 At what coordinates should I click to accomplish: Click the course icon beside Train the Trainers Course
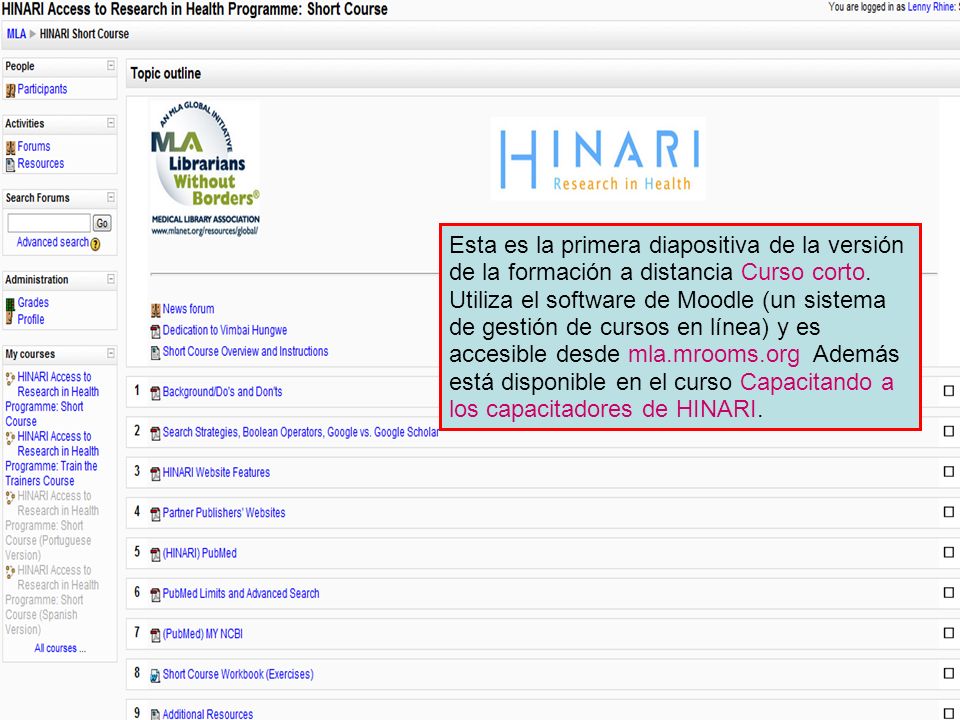point(10,438)
